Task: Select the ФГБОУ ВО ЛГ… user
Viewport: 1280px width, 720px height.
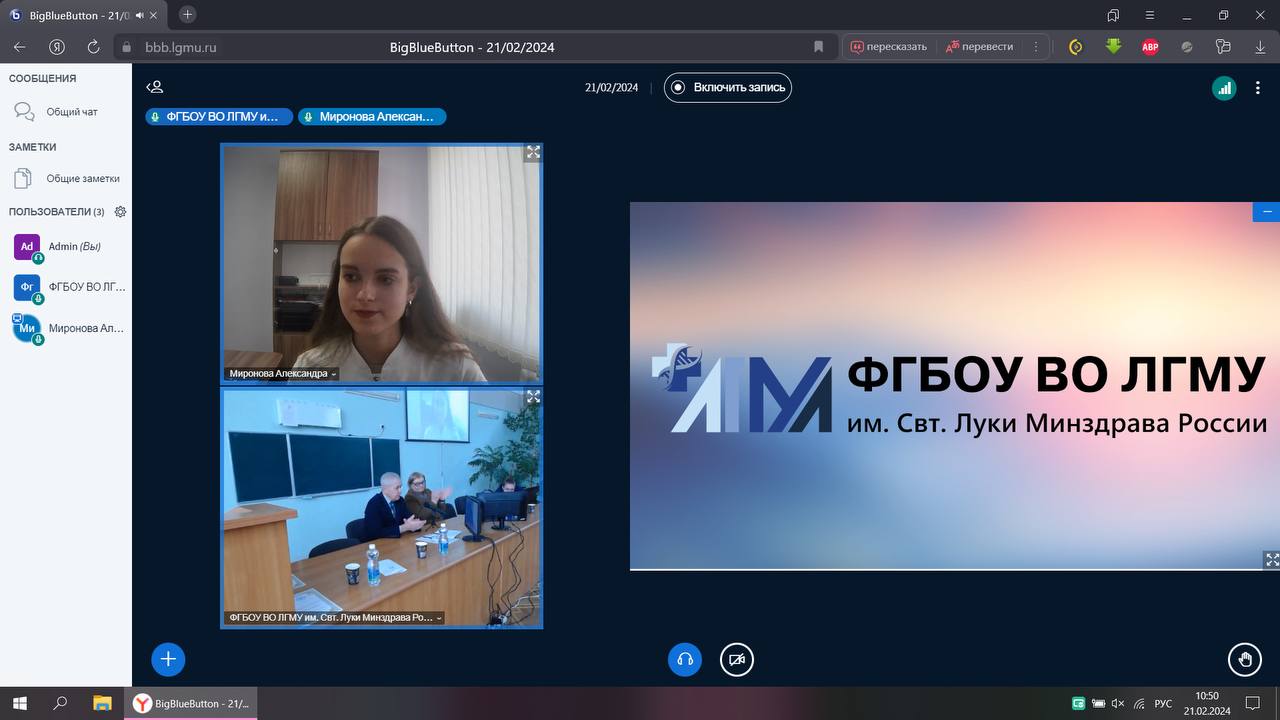Action: pos(66,288)
